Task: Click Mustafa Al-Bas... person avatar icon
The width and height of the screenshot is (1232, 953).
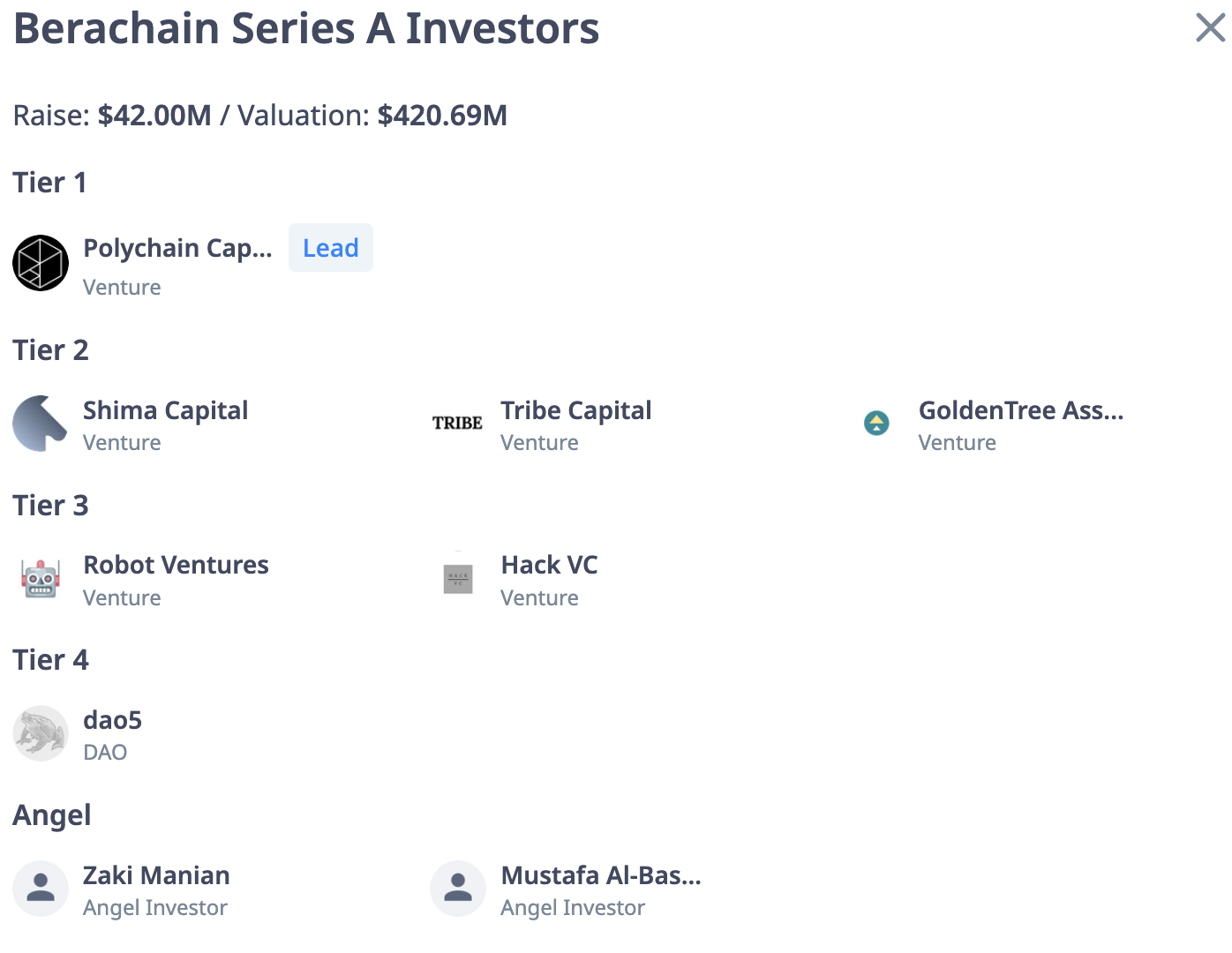Action: coord(458,889)
